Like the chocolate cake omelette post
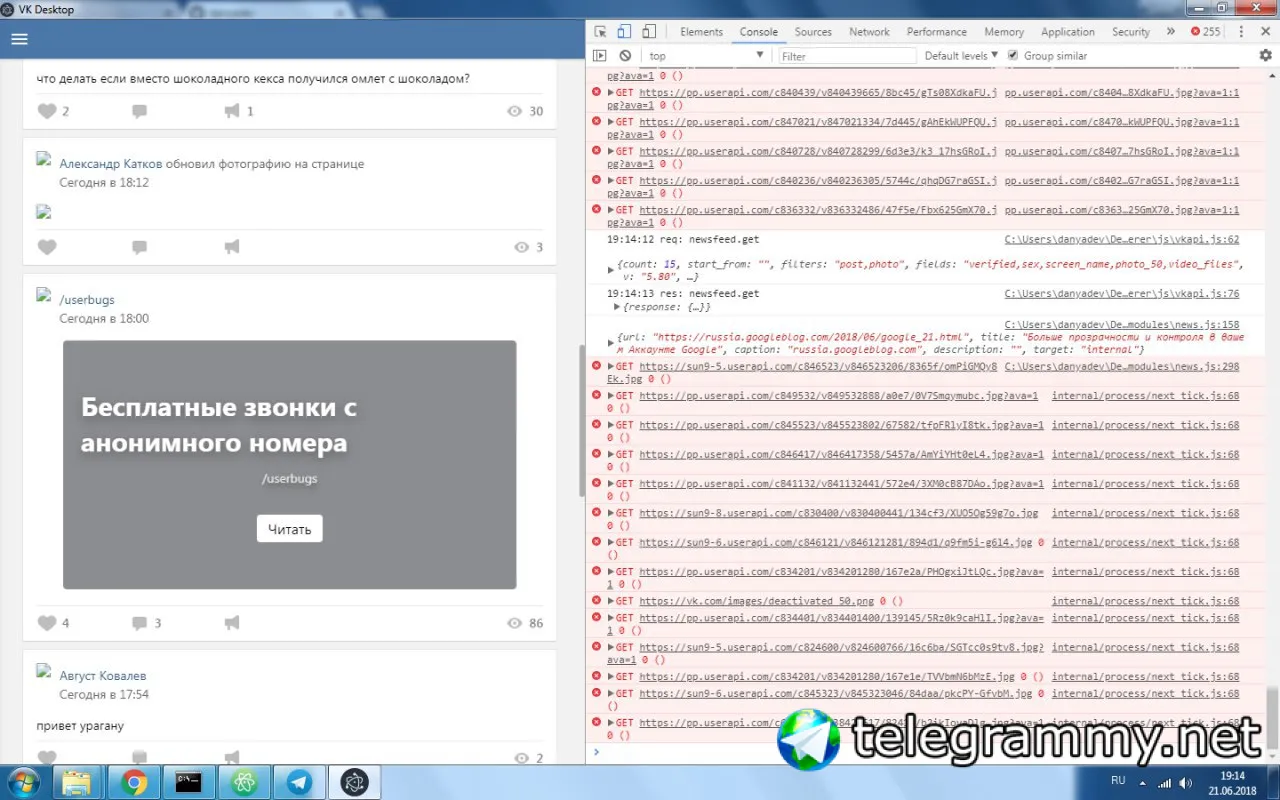This screenshot has height=800, width=1280. 47,111
